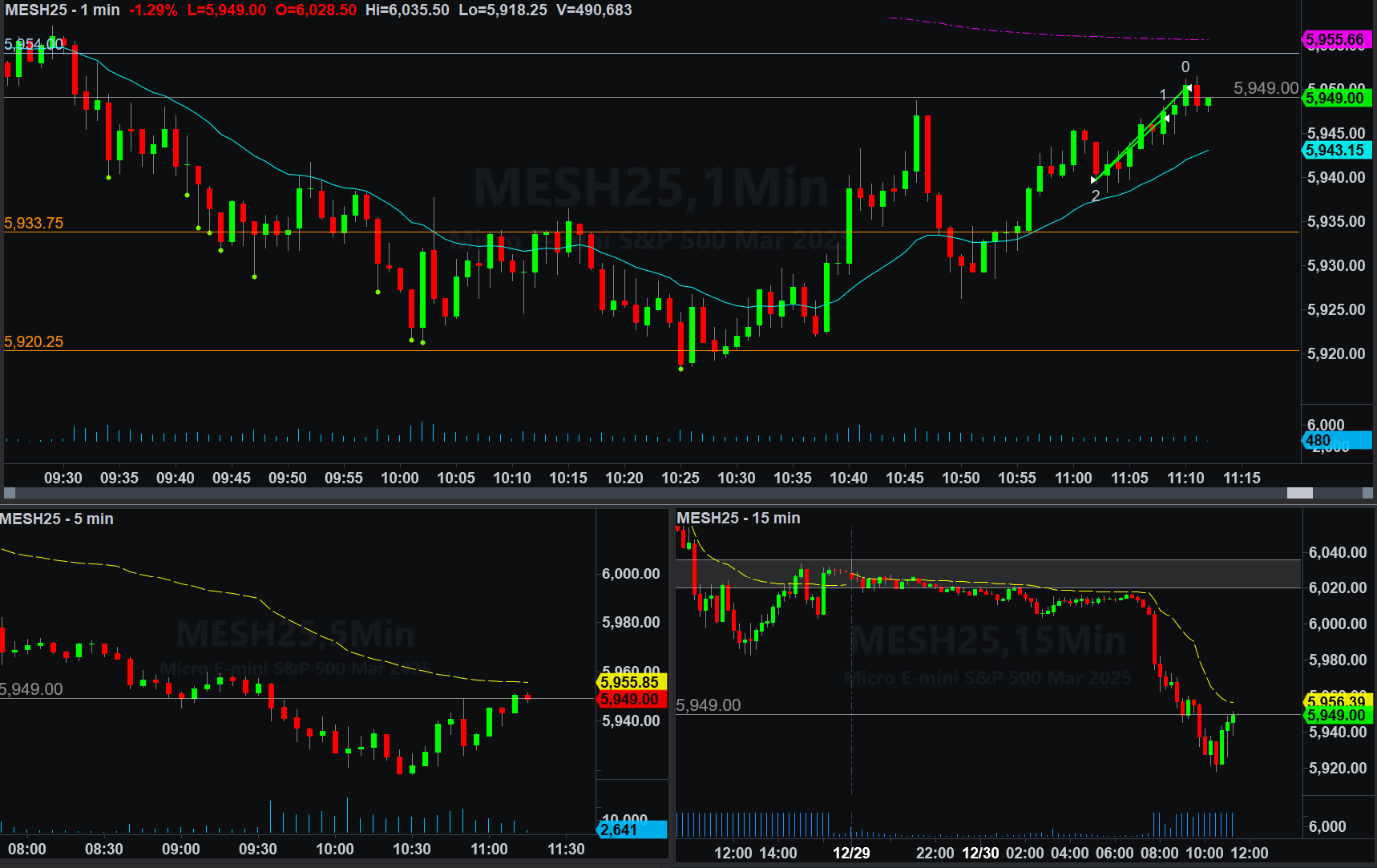Click the cyan 2,641 volume tag
Viewport: 1377px width, 868px height.
pos(630,830)
